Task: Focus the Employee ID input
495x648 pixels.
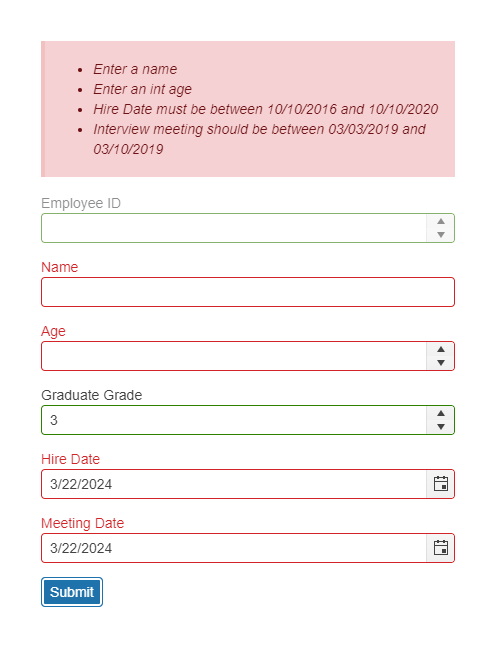Action: [234, 228]
